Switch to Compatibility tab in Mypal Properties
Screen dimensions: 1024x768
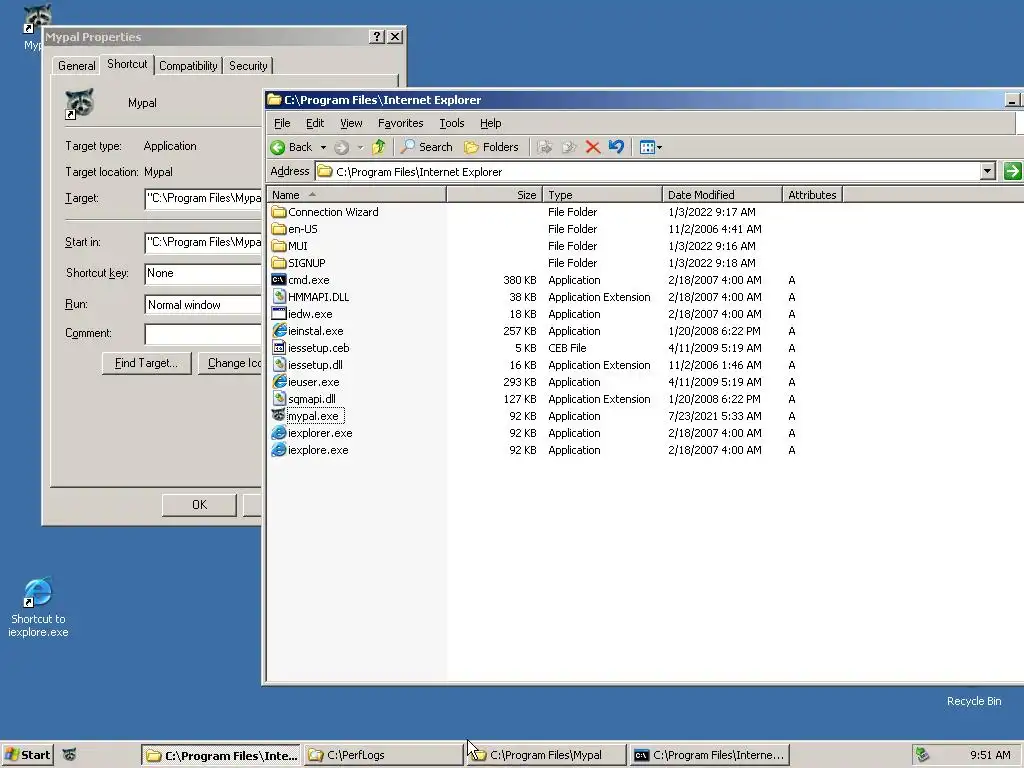188,66
